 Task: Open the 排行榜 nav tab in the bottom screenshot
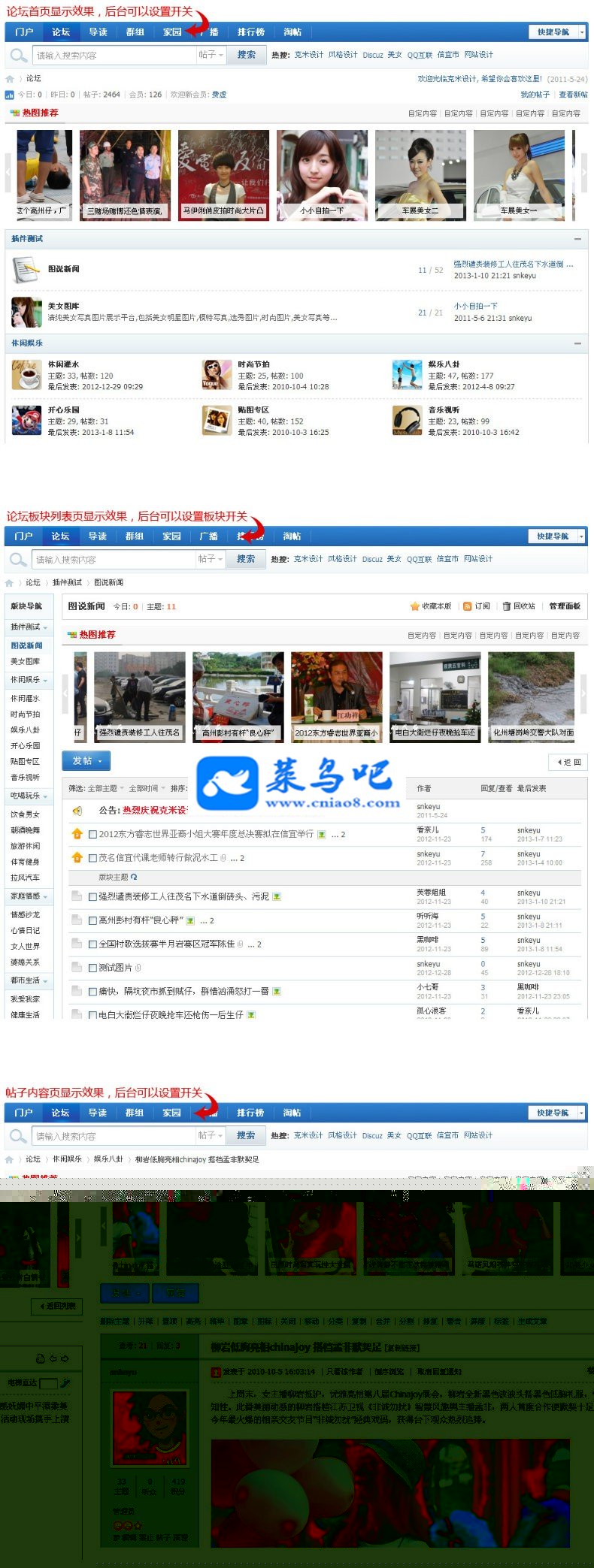[x=250, y=1113]
